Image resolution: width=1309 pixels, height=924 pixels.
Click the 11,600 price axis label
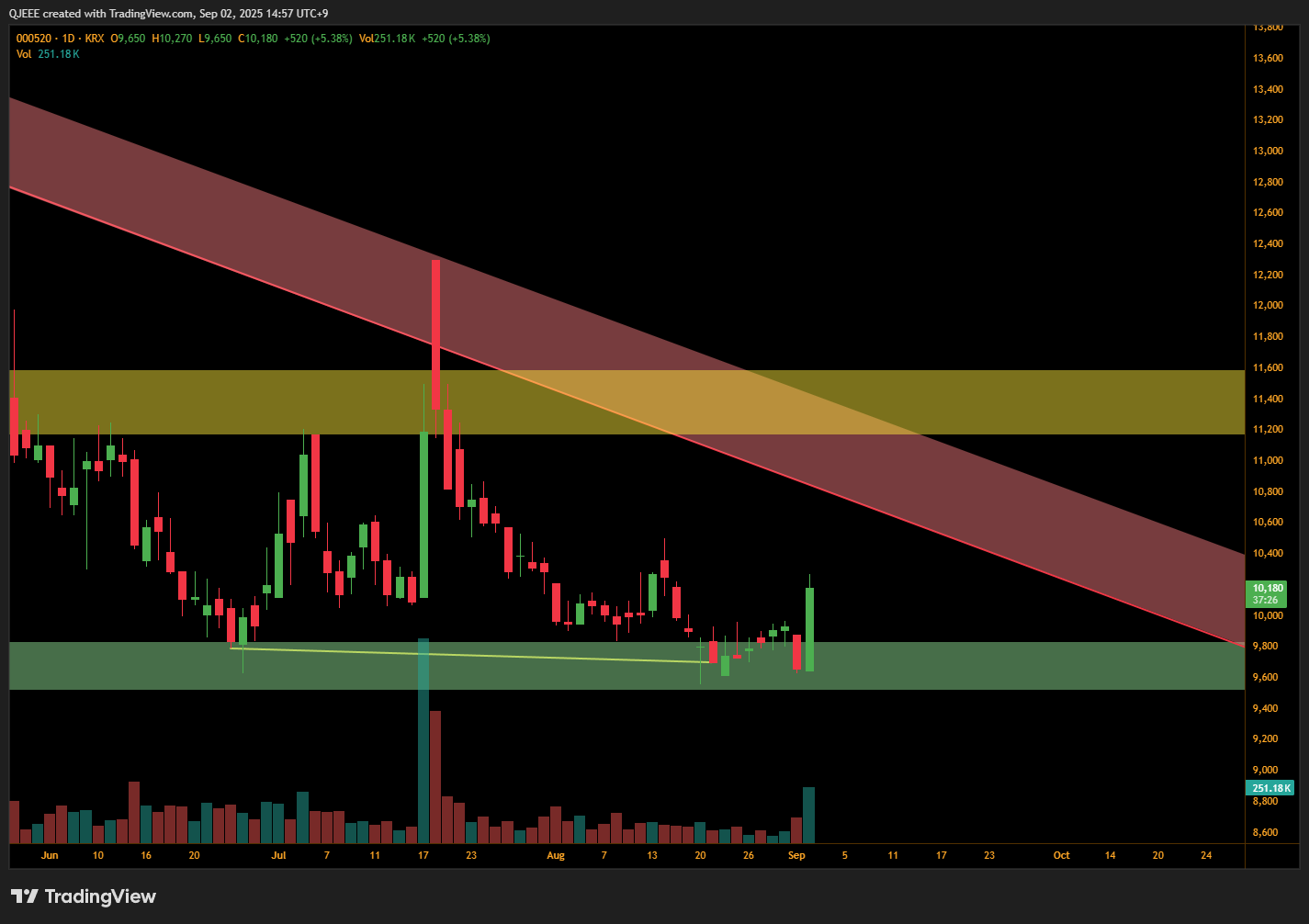pyautogui.click(x=1268, y=367)
